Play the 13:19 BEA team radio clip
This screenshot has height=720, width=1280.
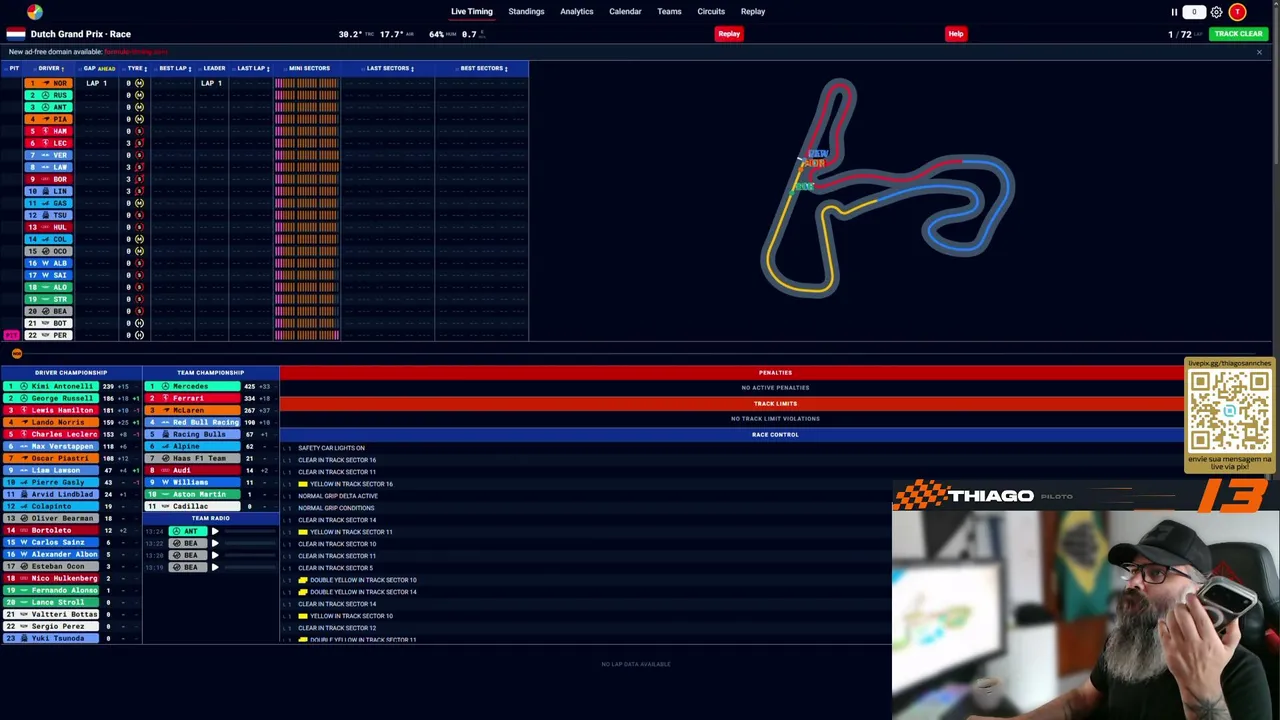215,567
